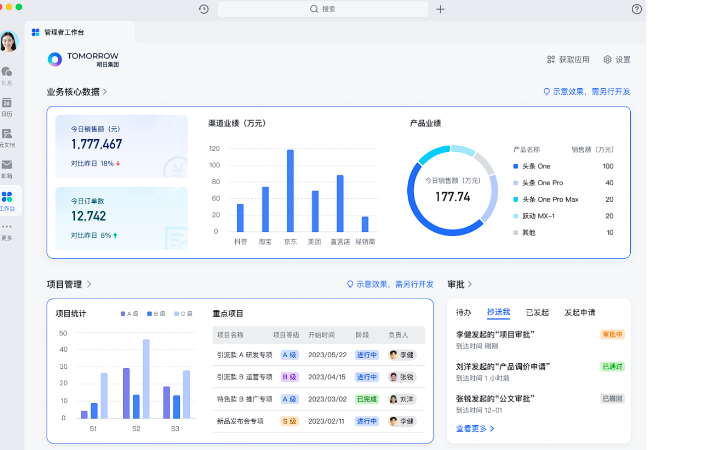Select the 待办 approval tab
720x450 pixels.
tap(463, 312)
